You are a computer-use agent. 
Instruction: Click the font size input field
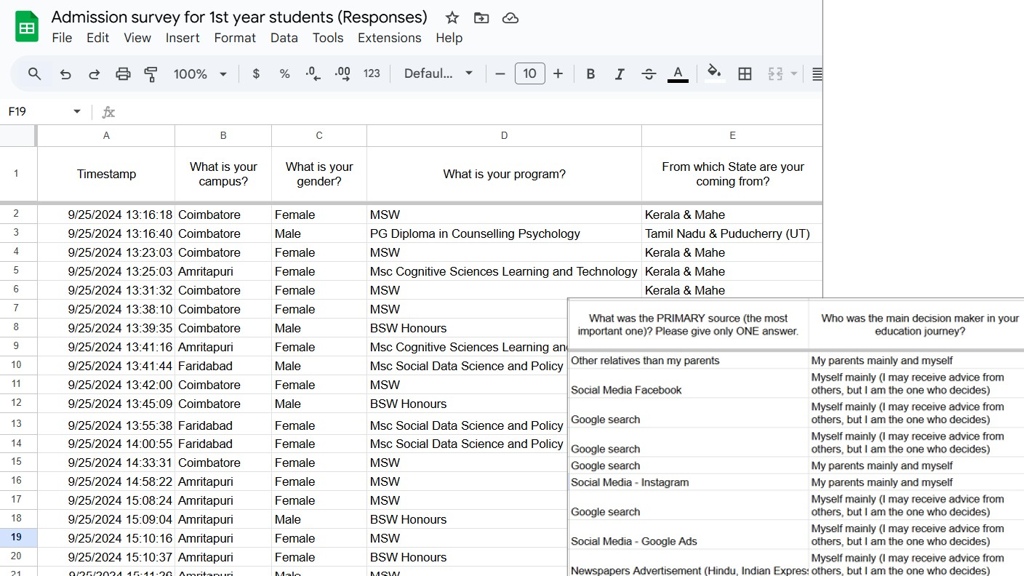coord(529,74)
